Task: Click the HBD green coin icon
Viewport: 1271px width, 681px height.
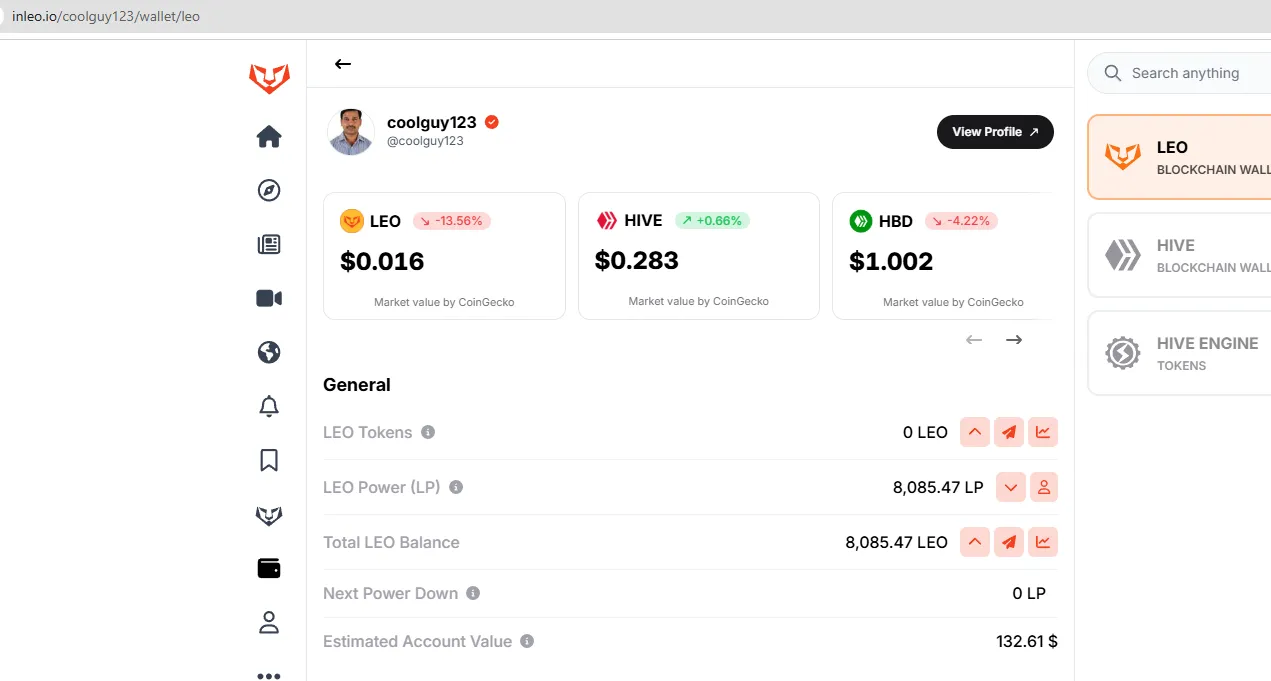Action: point(861,221)
